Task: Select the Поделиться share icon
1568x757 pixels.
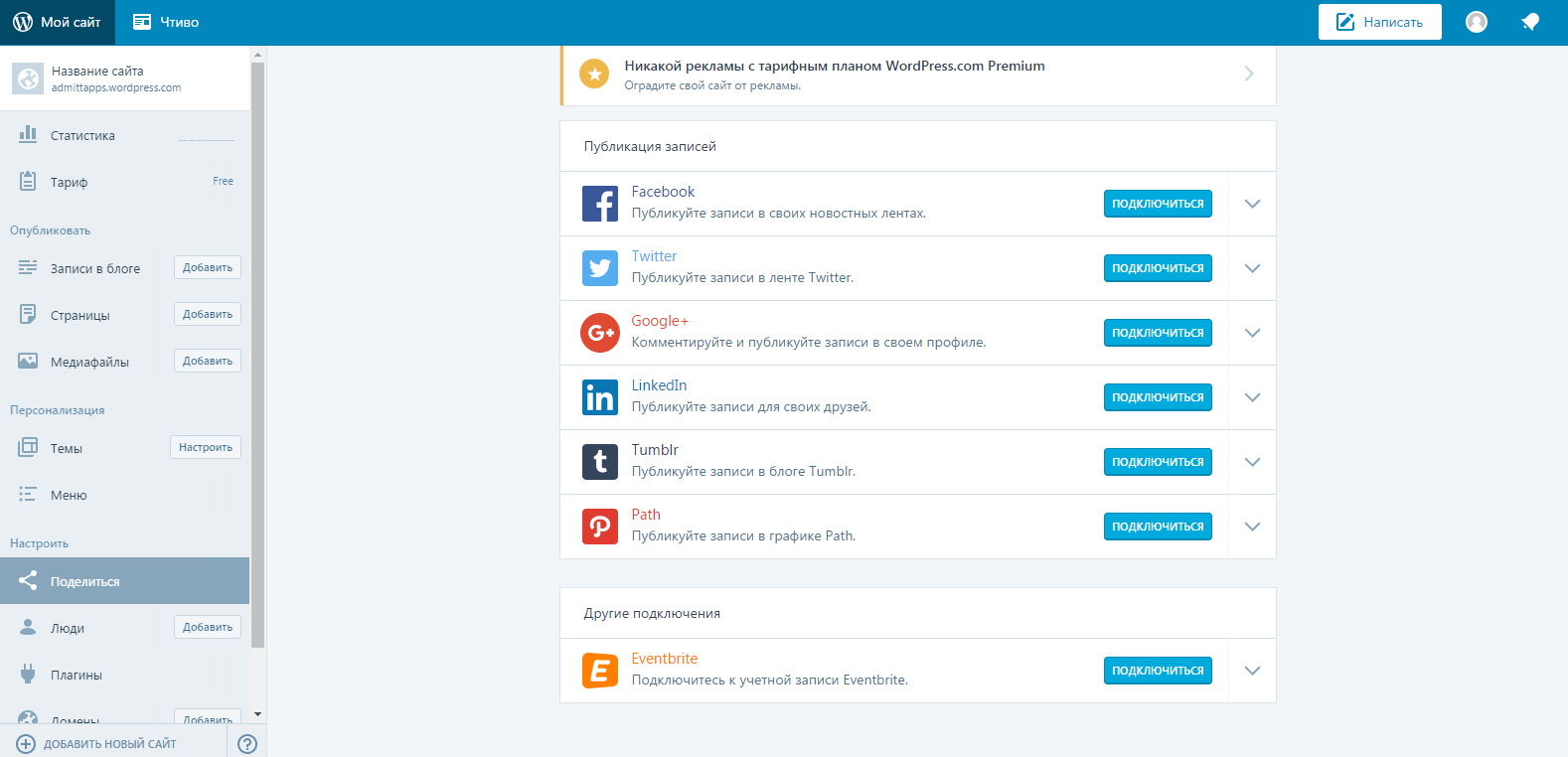Action: click(x=28, y=580)
